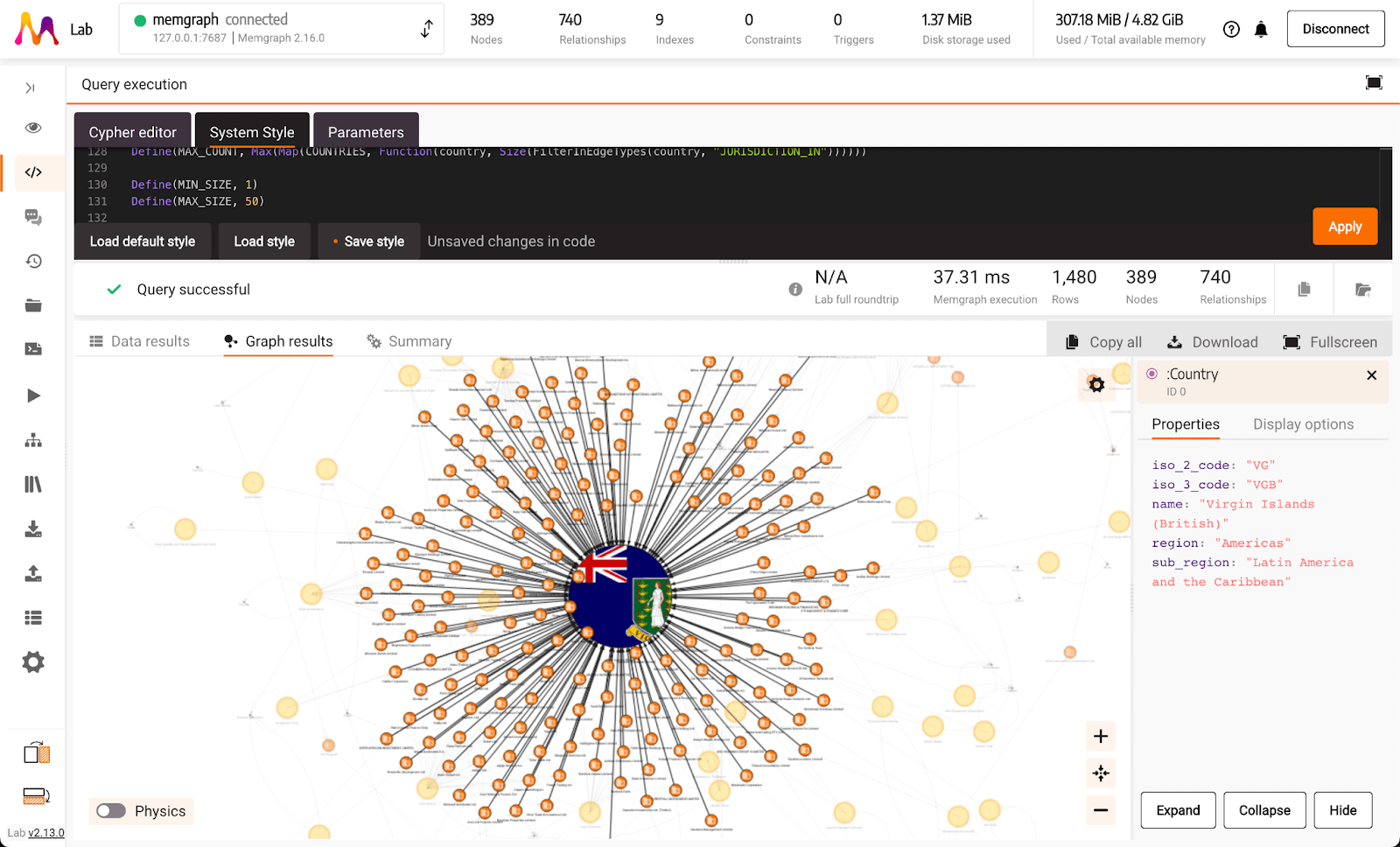Viewport: 1400px width, 847px height.
Task: Enable the Physics simulation toggle
Action: [110, 811]
